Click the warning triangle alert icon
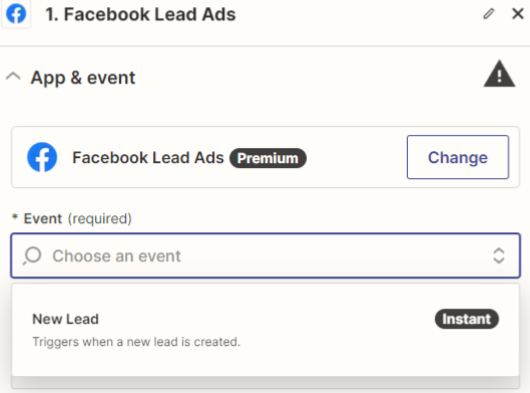This screenshot has width=530, height=393. click(x=499, y=74)
